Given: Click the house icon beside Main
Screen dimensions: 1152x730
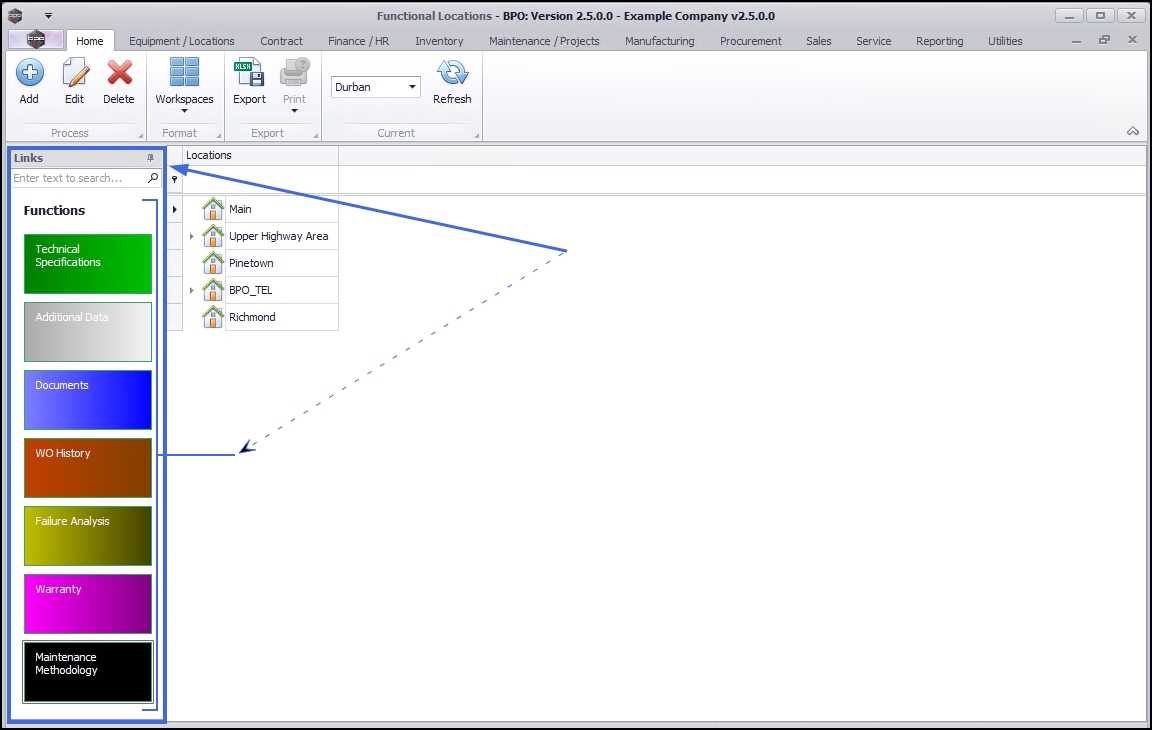Looking at the screenshot, I should [x=213, y=209].
